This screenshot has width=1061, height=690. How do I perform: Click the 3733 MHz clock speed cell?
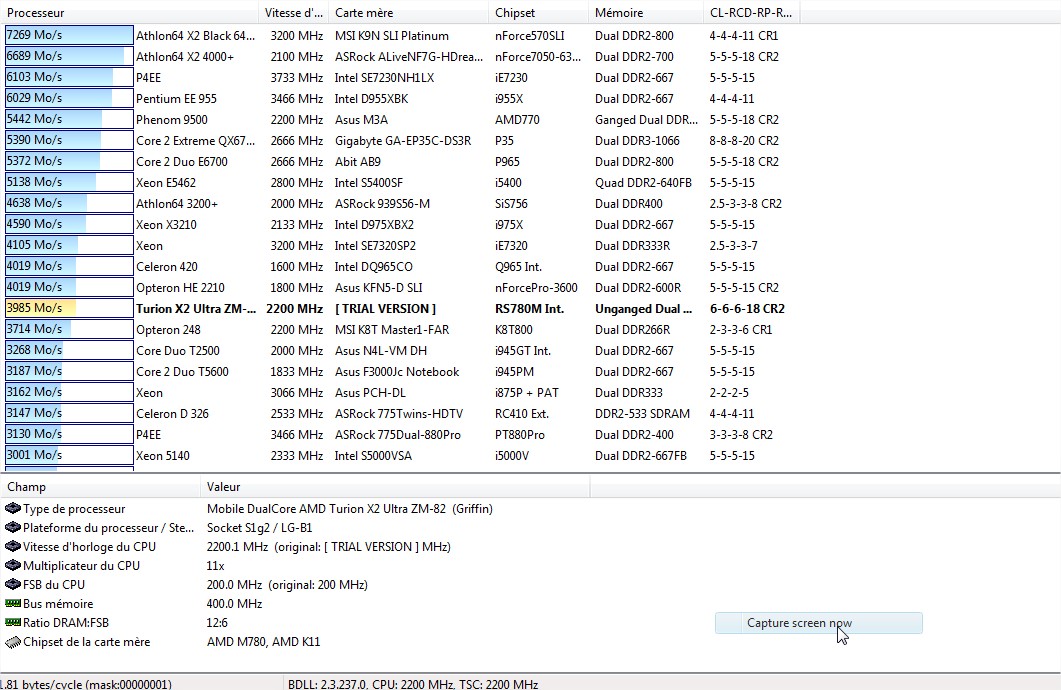click(x=296, y=78)
